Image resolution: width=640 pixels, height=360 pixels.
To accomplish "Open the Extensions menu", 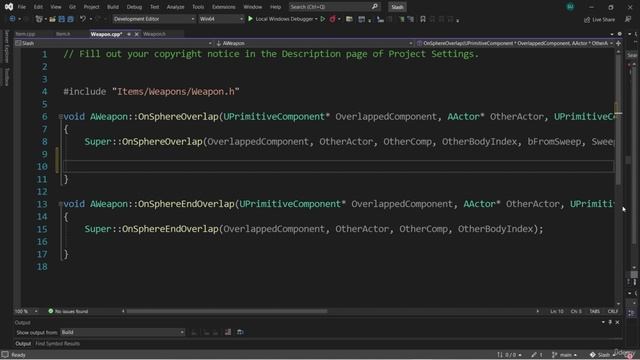I will point(224,7).
